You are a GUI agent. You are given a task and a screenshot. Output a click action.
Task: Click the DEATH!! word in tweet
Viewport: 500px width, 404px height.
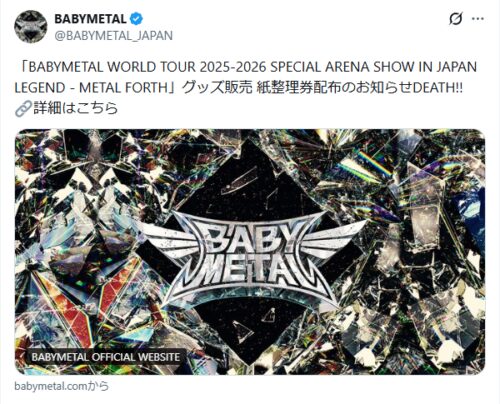[x=438, y=88]
